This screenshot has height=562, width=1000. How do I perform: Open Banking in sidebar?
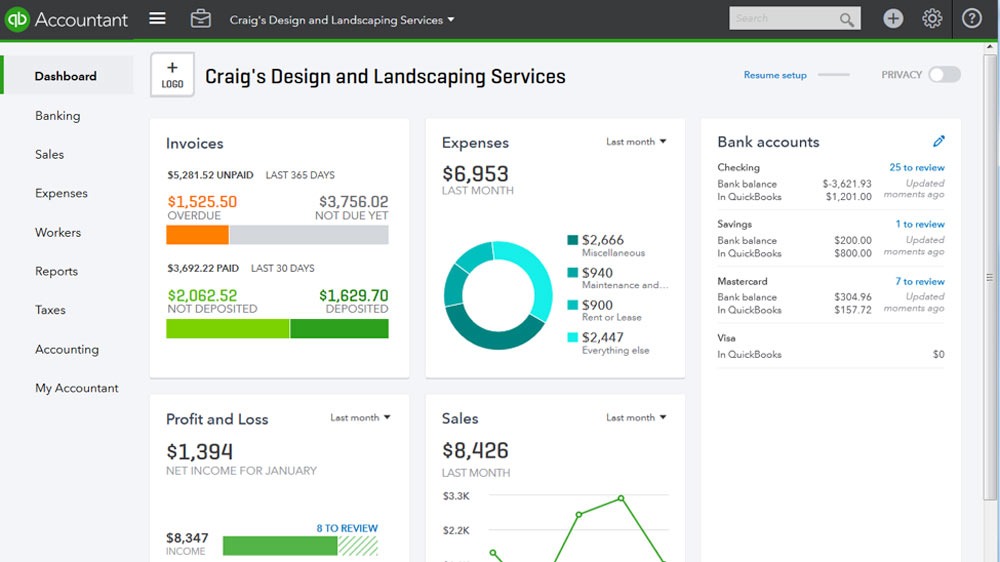point(57,115)
